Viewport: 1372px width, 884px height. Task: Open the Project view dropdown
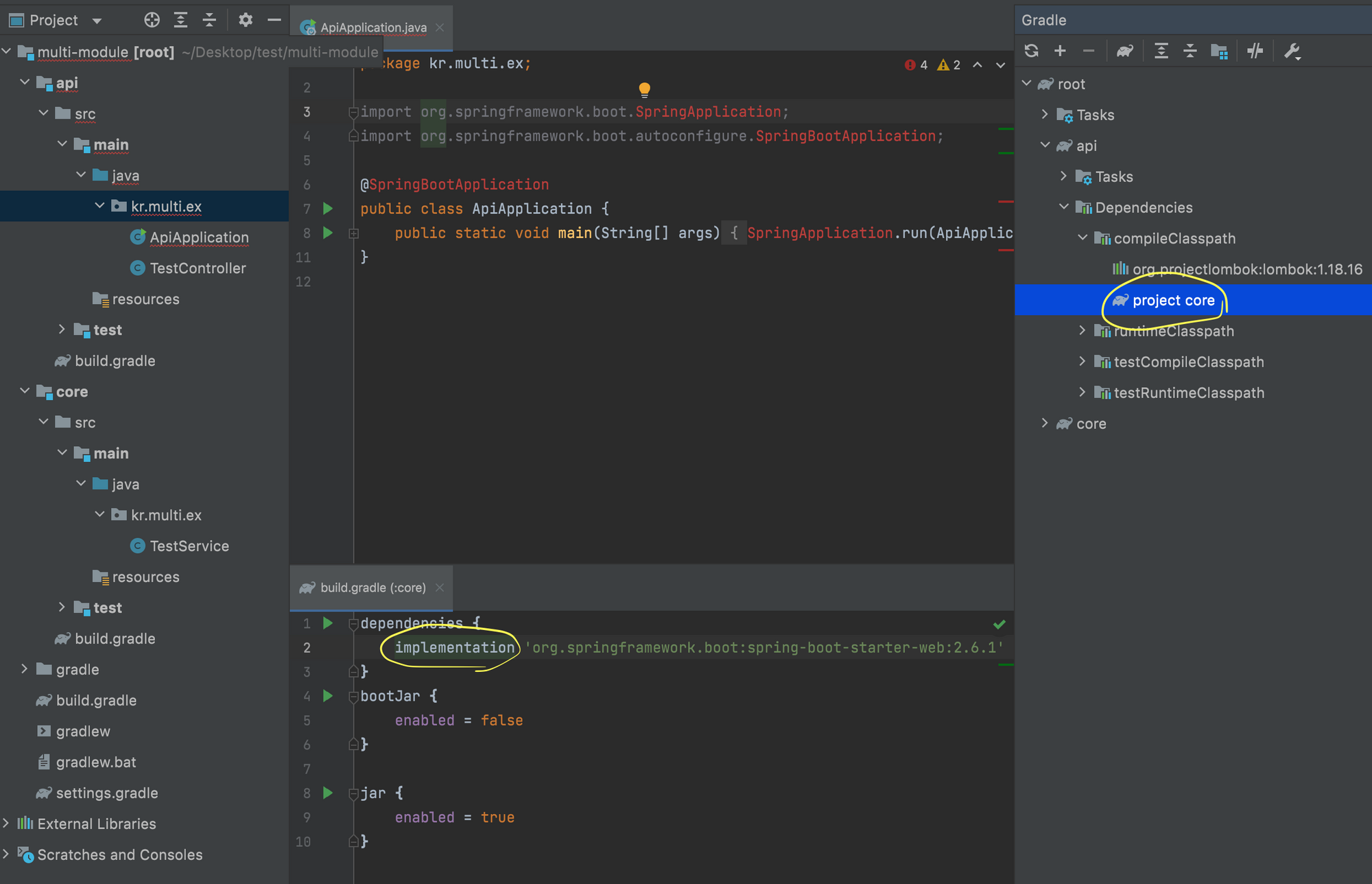(97, 21)
